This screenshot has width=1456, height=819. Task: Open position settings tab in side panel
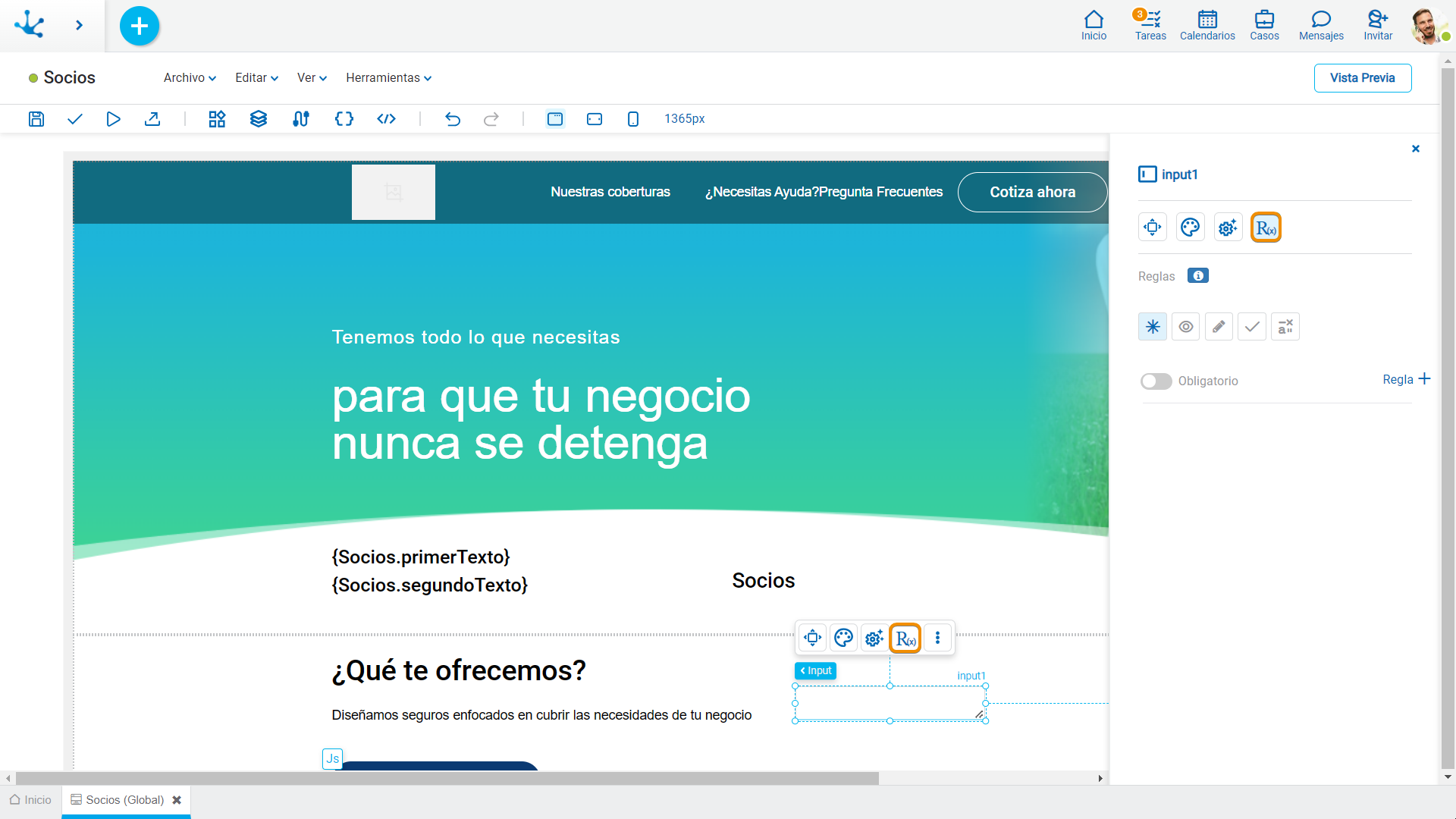[1153, 227]
